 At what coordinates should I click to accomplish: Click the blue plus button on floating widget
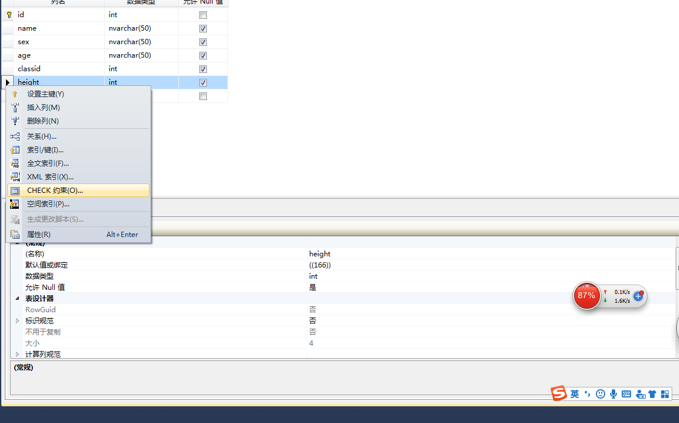638,296
